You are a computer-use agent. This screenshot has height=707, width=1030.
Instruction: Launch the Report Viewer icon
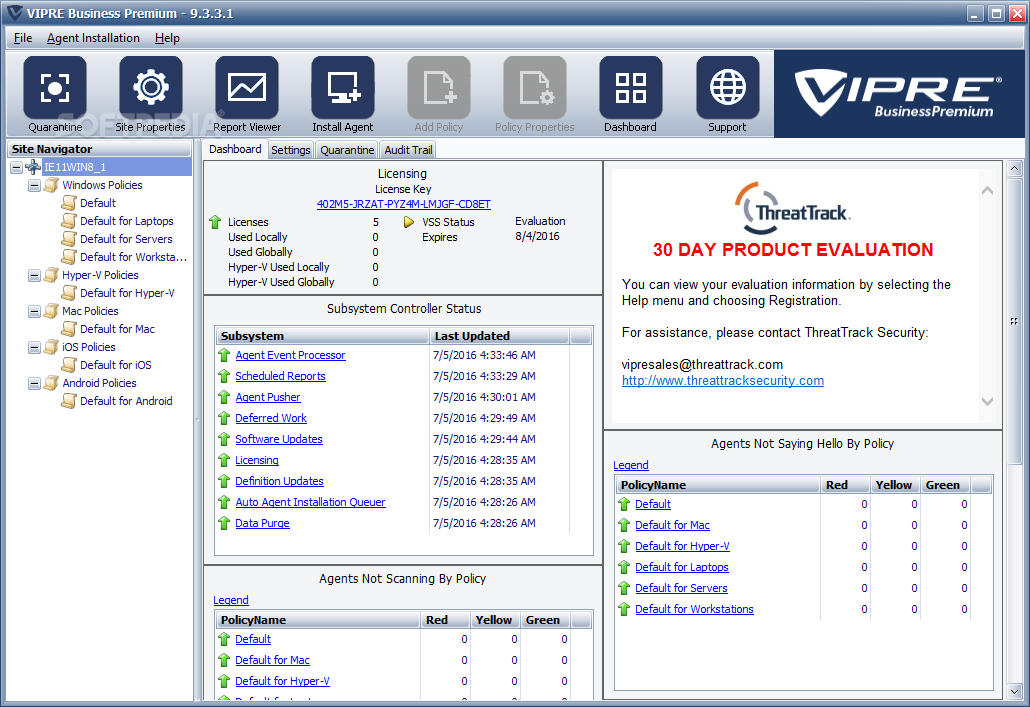(x=247, y=88)
